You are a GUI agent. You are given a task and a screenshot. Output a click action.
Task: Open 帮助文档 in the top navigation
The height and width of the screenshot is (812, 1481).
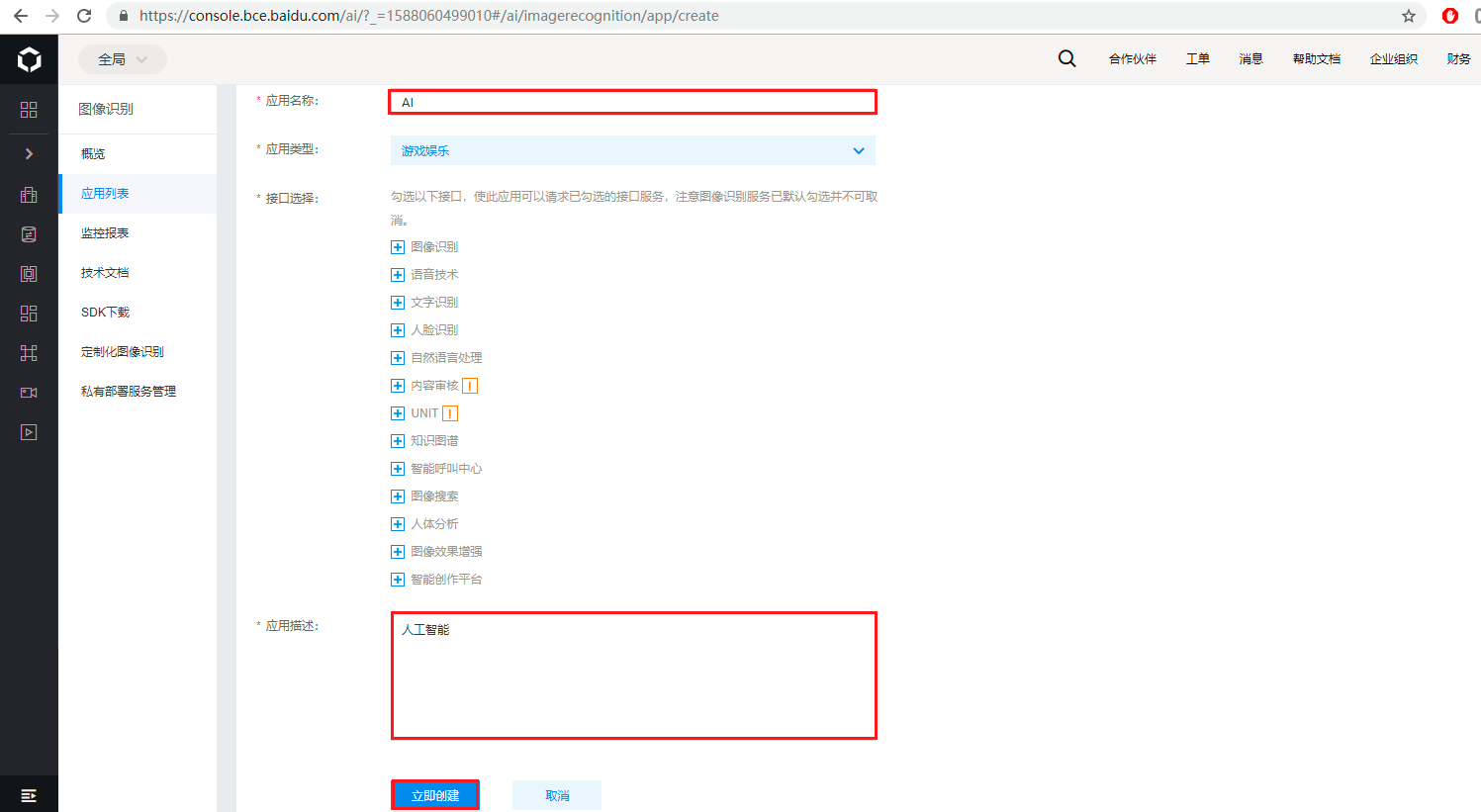coord(1317,59)
